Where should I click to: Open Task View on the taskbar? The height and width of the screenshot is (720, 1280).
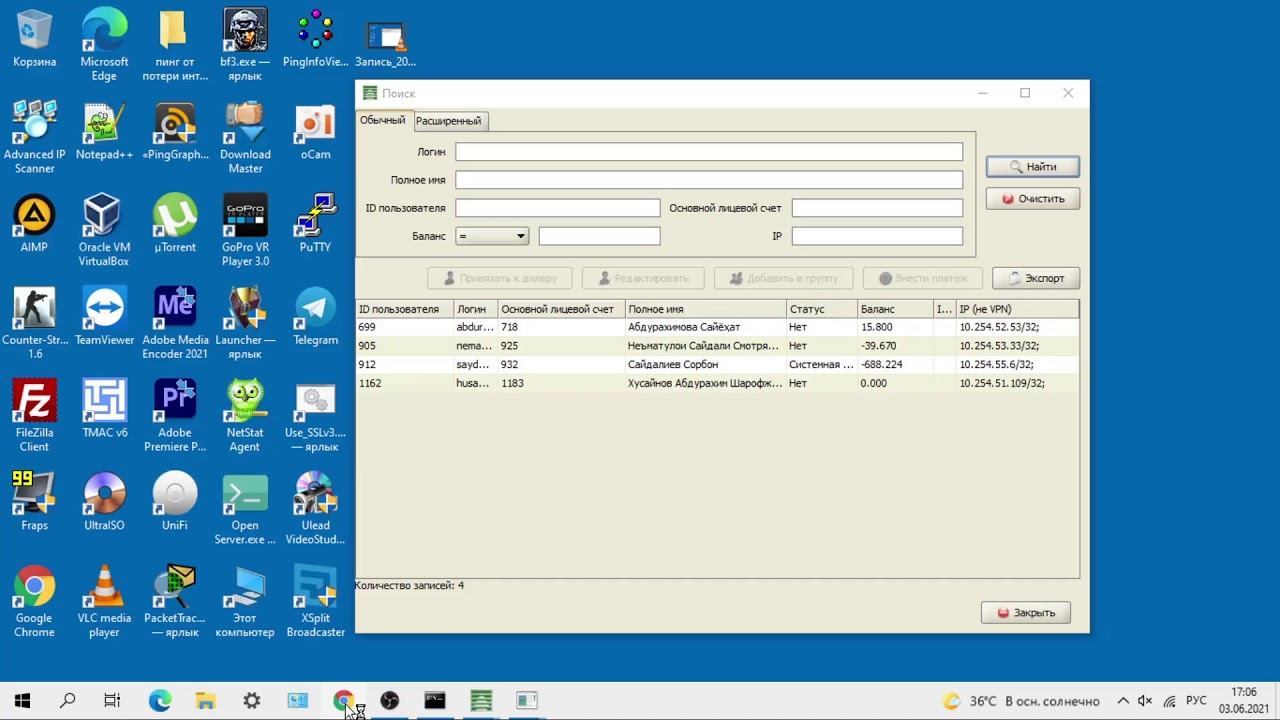pos(112,701)
